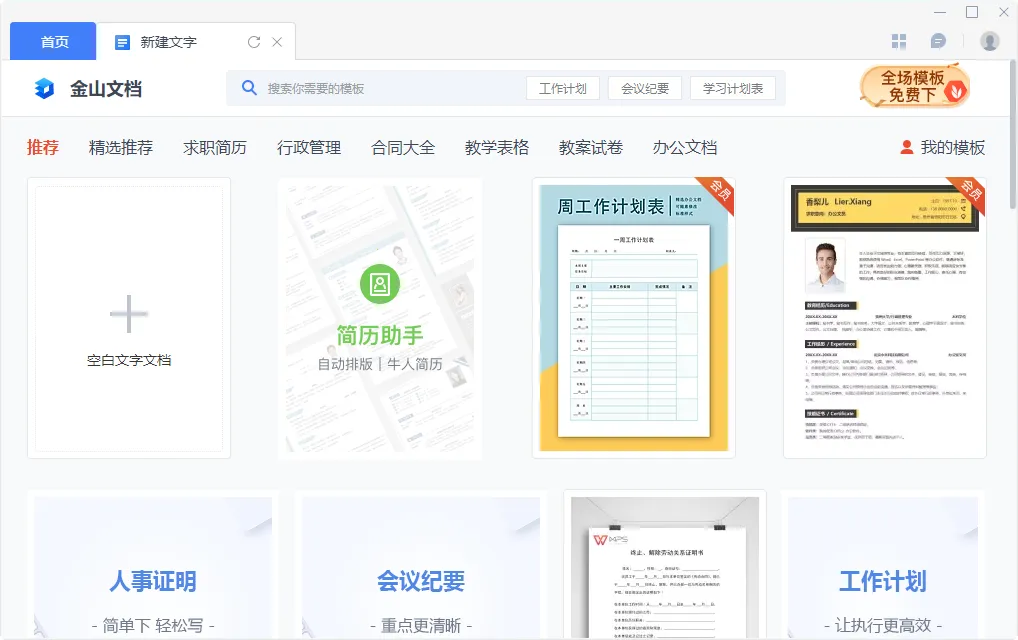Close the 新建文字 tab
The image size is (1018, 640).
tap(277, 42)
